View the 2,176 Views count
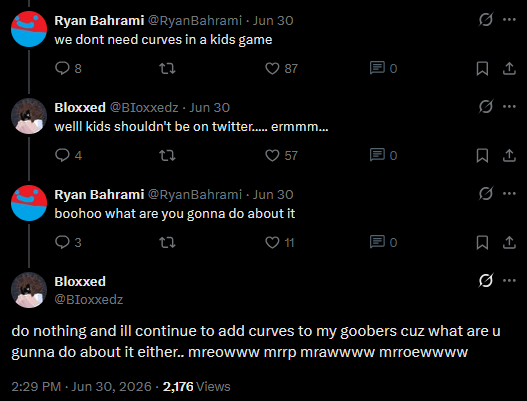Screen dimensions: 527x401 197,387
